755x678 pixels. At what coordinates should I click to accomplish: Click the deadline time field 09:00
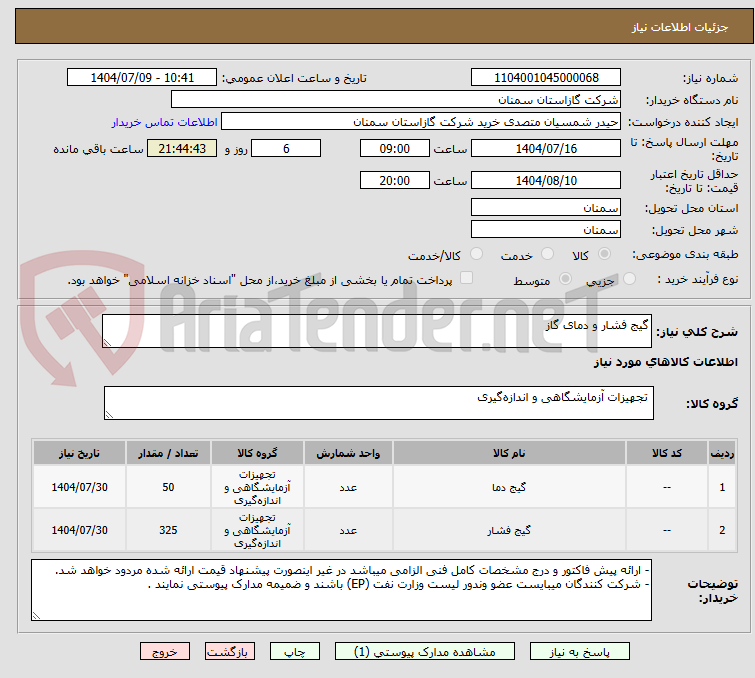[394, 148]
